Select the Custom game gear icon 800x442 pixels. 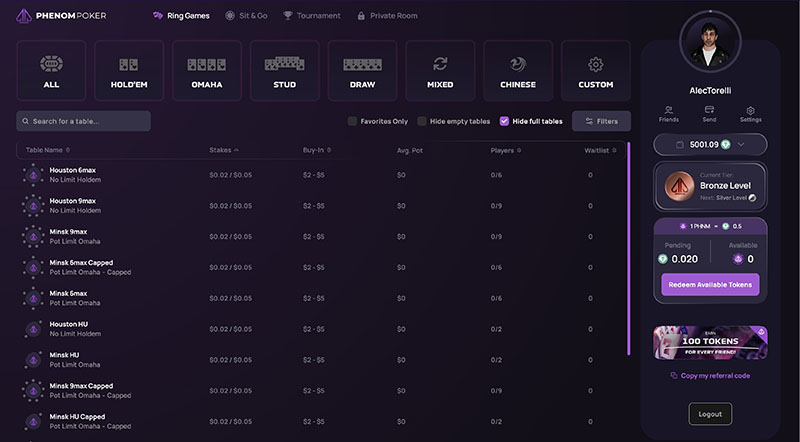click(596, 64)
